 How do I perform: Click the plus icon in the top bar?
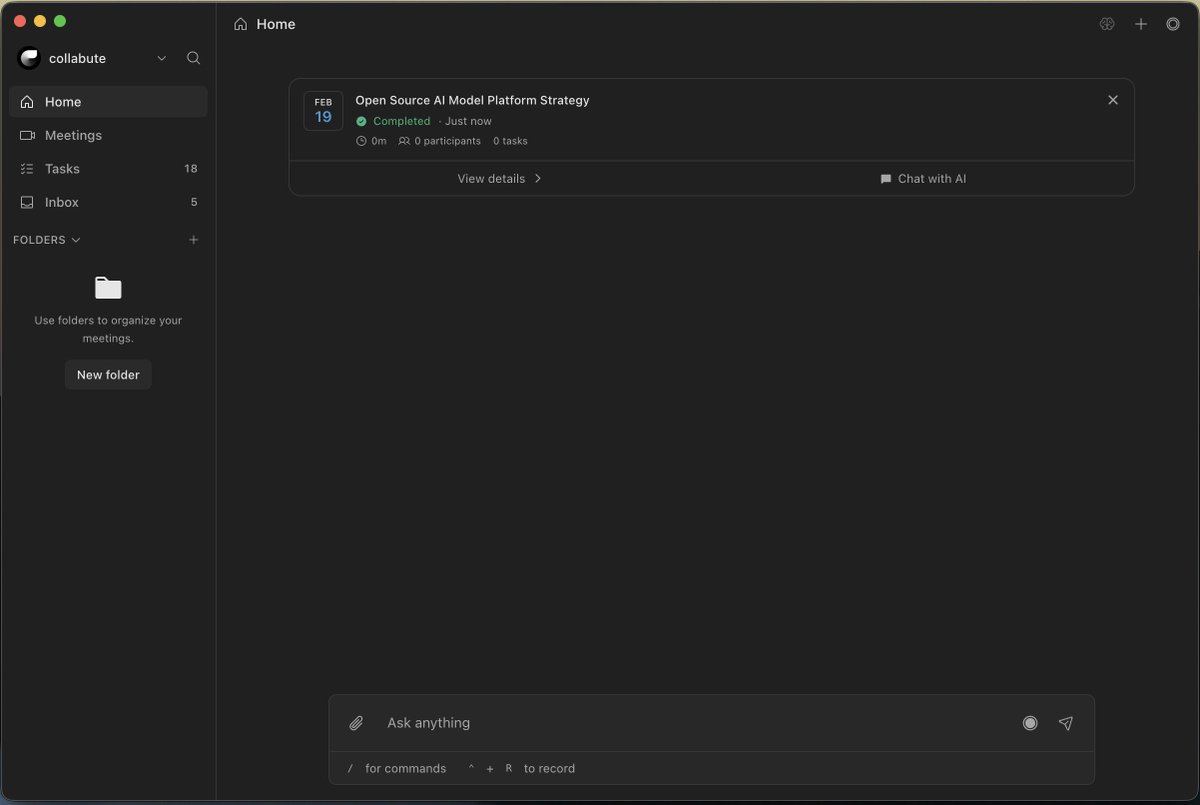point(1141,24)
